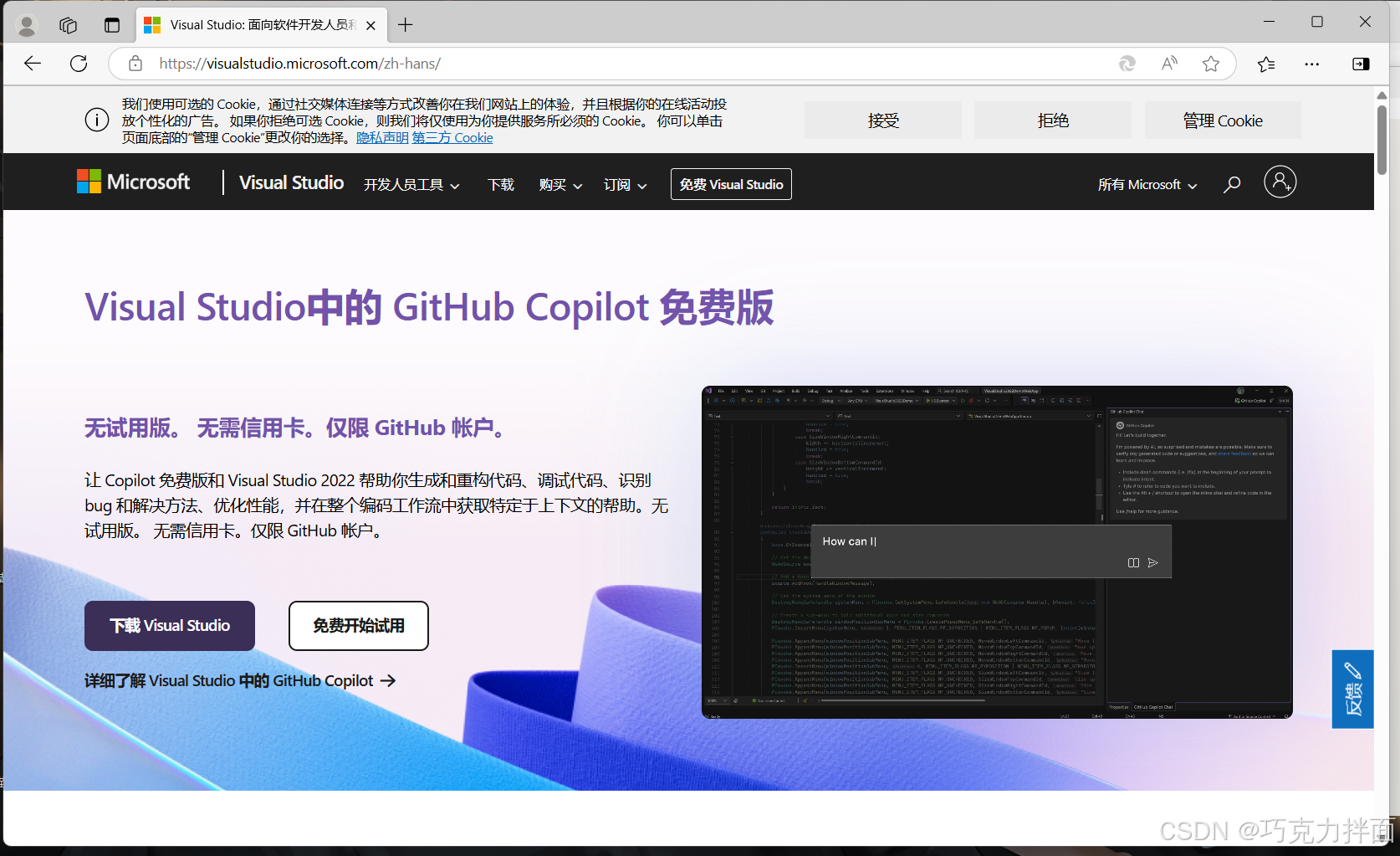Click the Visual Studio IDE screenshot thumbnail
The image size is (1400, 856).
[x=997, y=552]
